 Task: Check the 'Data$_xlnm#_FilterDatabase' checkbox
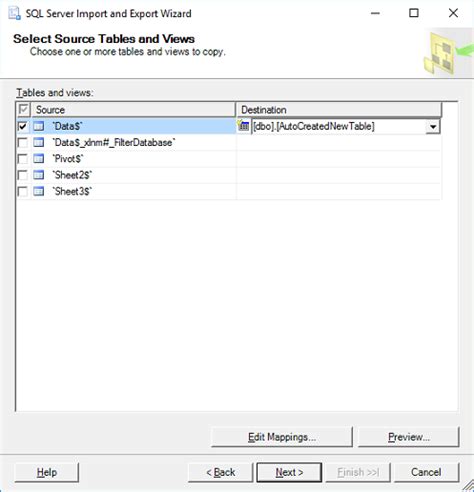(x=23, y=143)
